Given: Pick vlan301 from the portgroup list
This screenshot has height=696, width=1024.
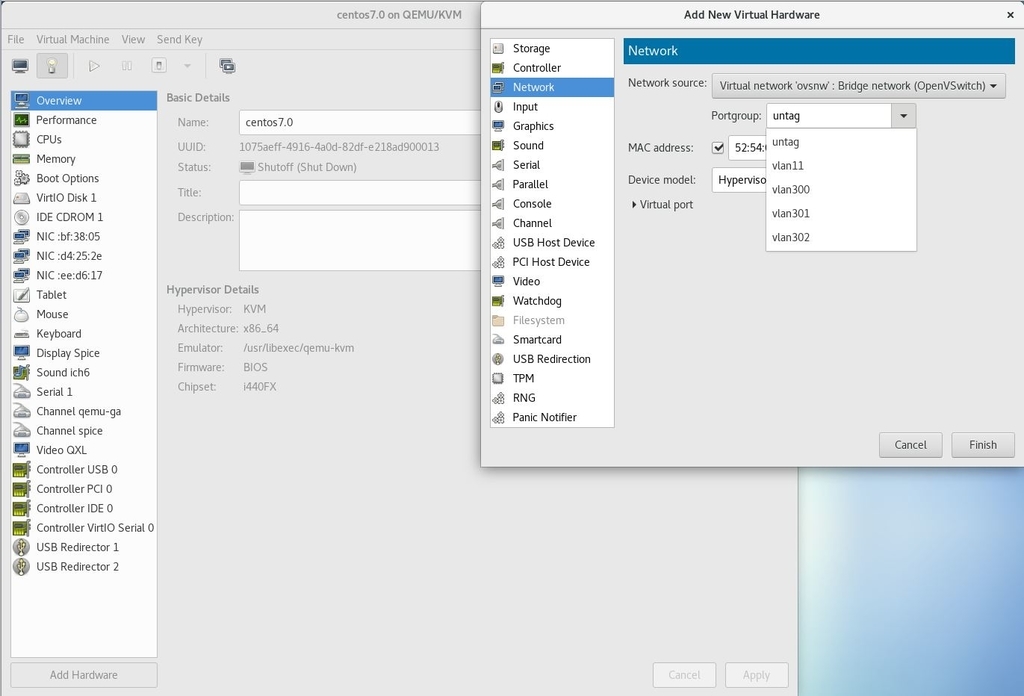Looking at the screenshot, I should tap(841, 214).
